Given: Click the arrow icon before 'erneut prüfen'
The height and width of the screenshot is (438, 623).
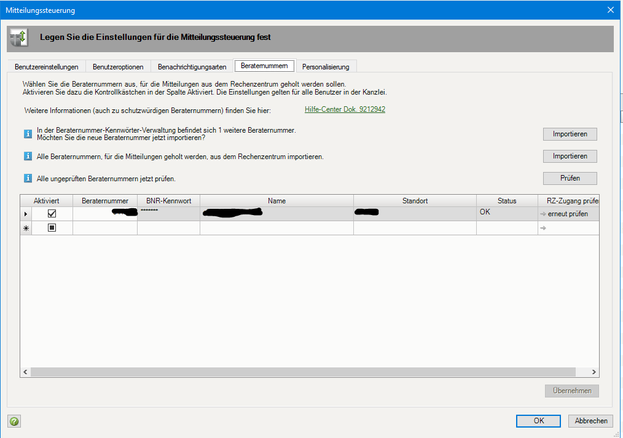Looking at the screenshot, I should click(541, 213).
